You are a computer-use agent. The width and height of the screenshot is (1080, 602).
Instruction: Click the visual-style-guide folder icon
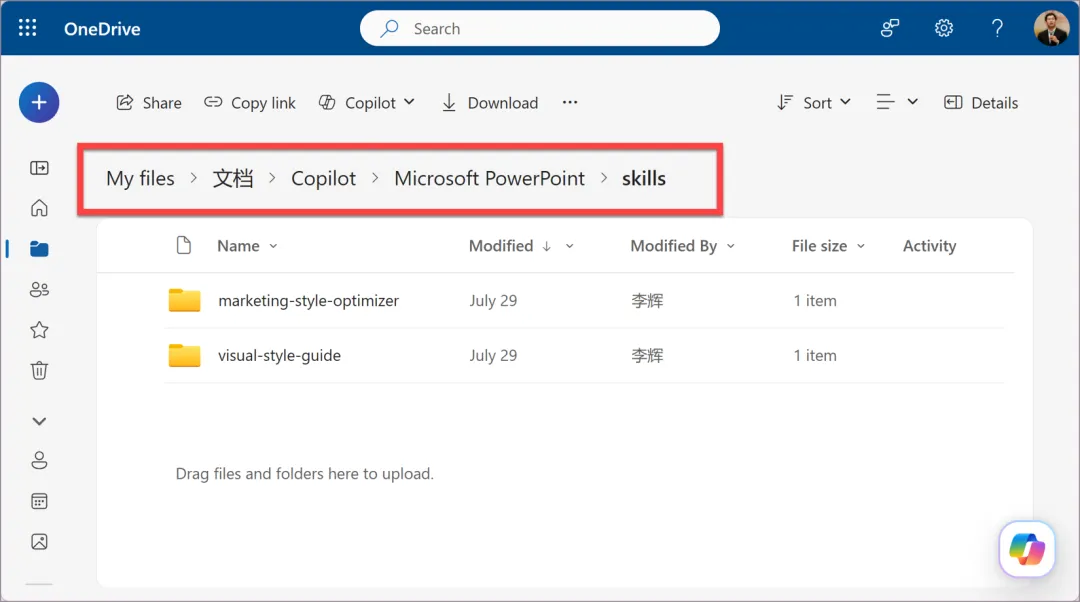[185, 355]
